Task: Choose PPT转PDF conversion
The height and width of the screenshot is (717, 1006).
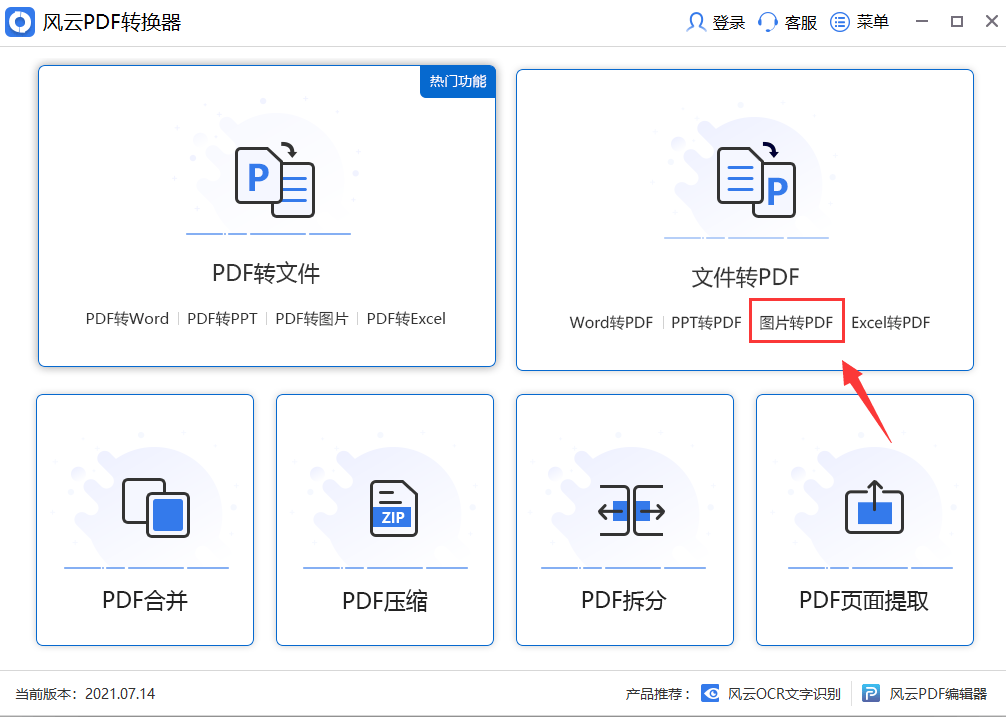Action: pos(706,323)
